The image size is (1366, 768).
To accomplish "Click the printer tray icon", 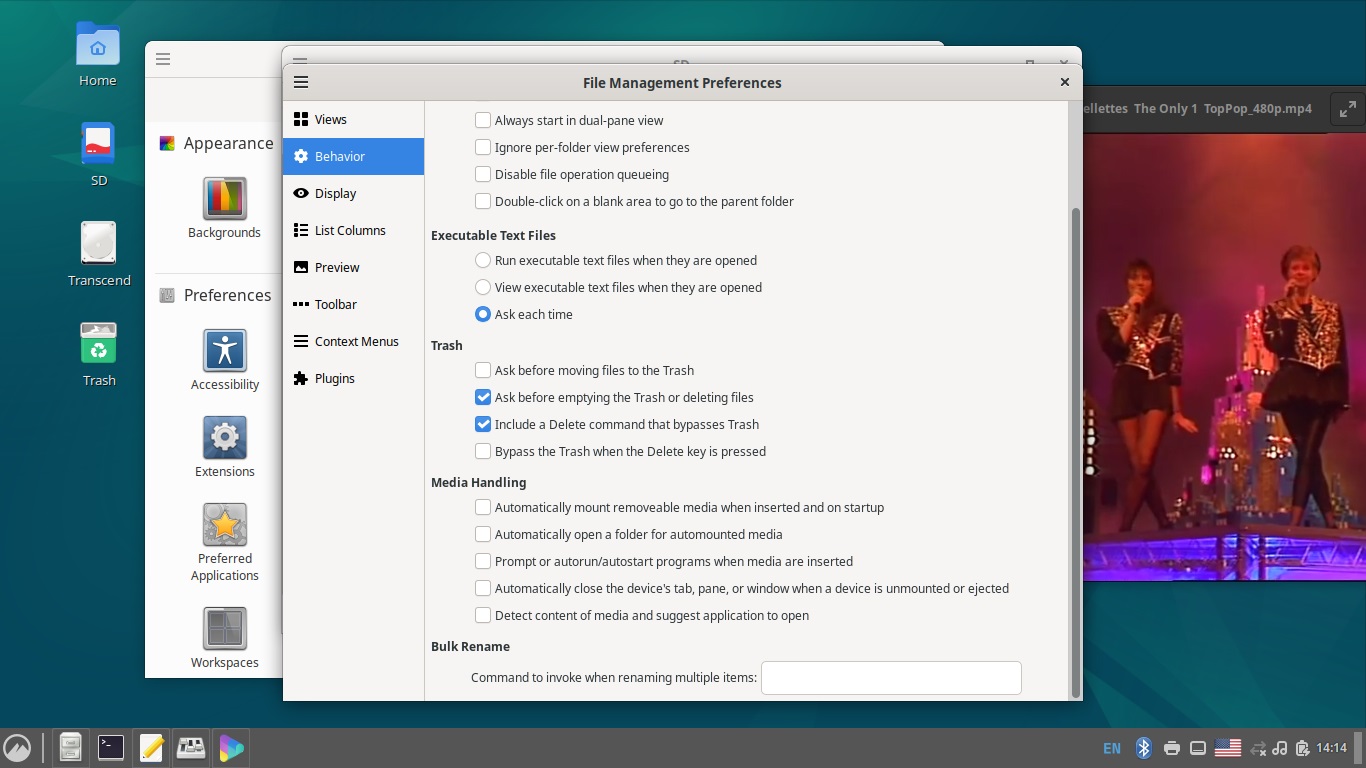I will 1172,748.
